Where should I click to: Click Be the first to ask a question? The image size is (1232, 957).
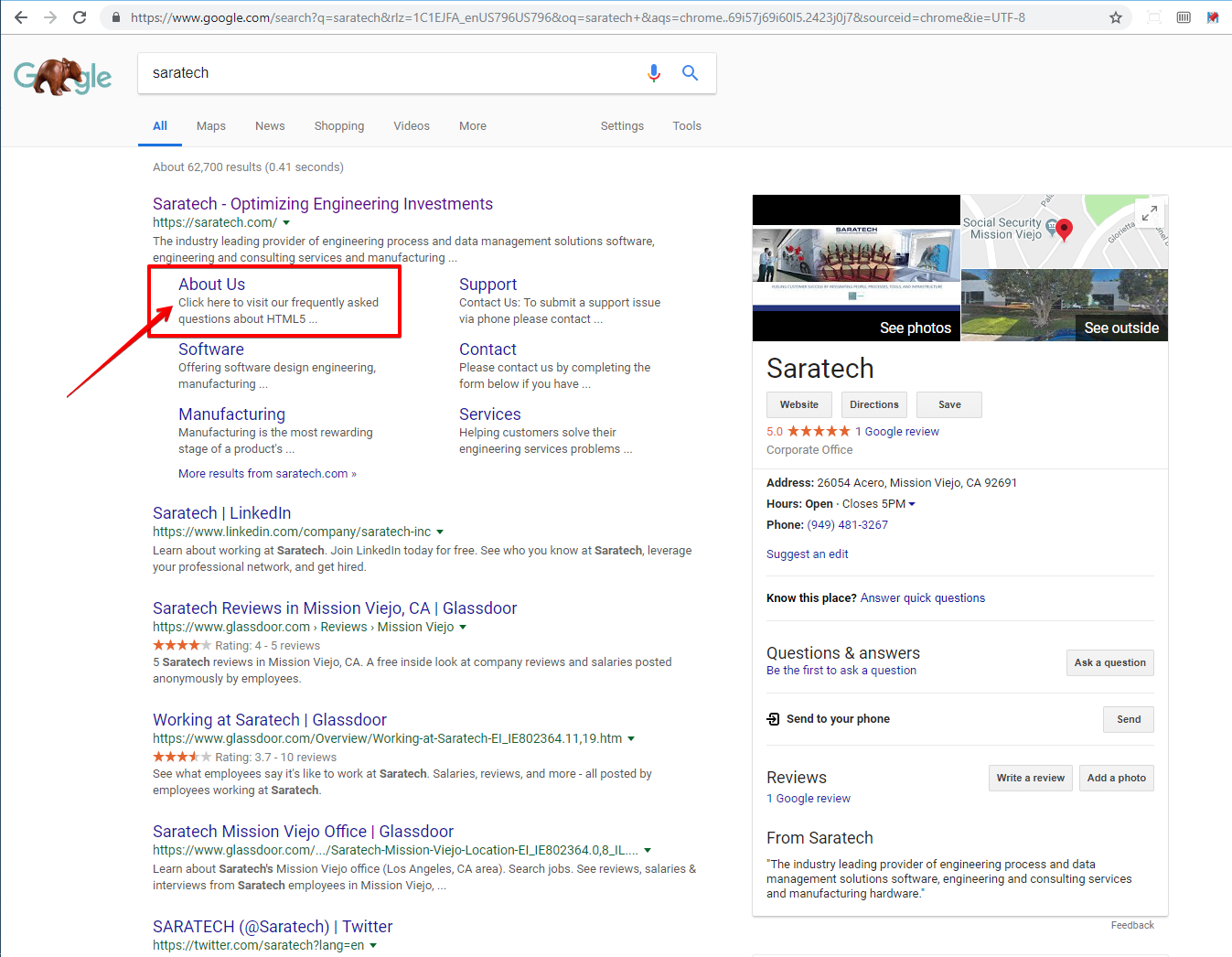841,671
